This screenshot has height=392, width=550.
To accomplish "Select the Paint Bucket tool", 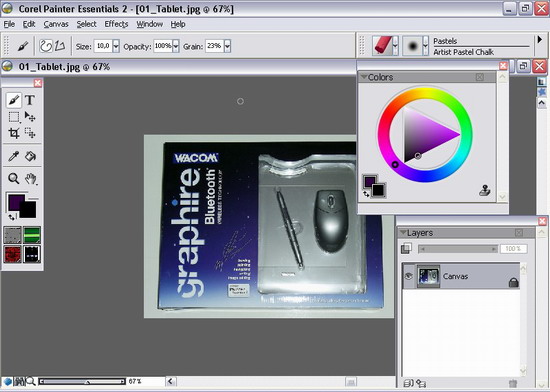I will click(30, 156).
